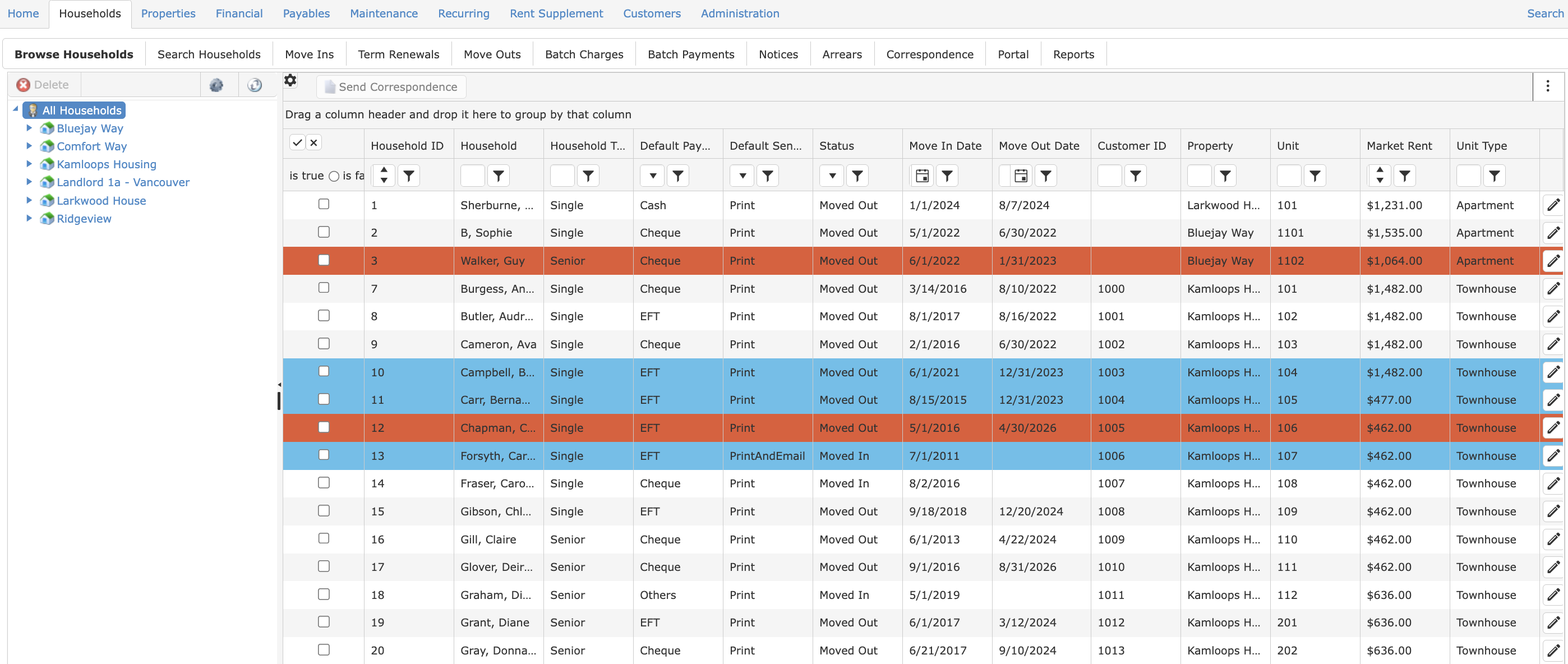Open the Properties main tab
This screenshot has width=1568, height=664.
click(x=168, y=13)
